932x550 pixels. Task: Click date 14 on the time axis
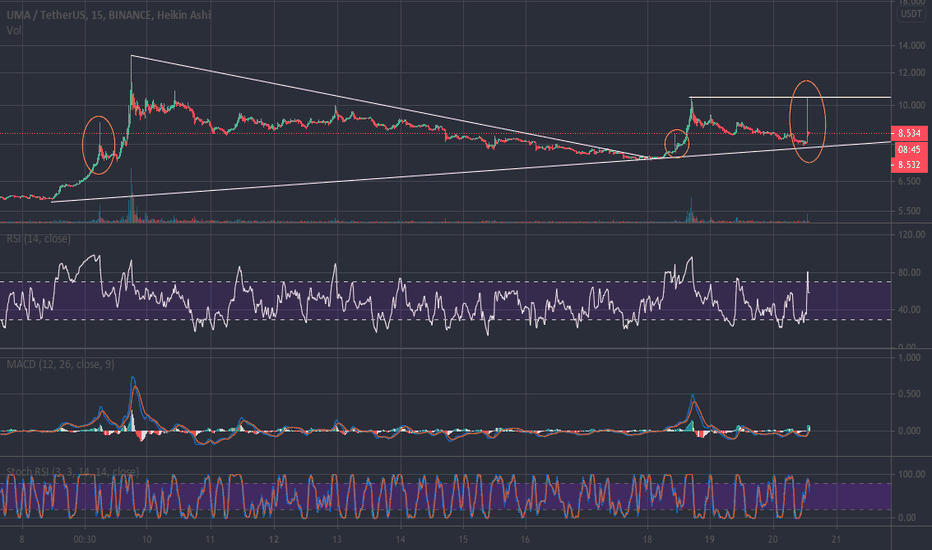[x=401, y=539]
